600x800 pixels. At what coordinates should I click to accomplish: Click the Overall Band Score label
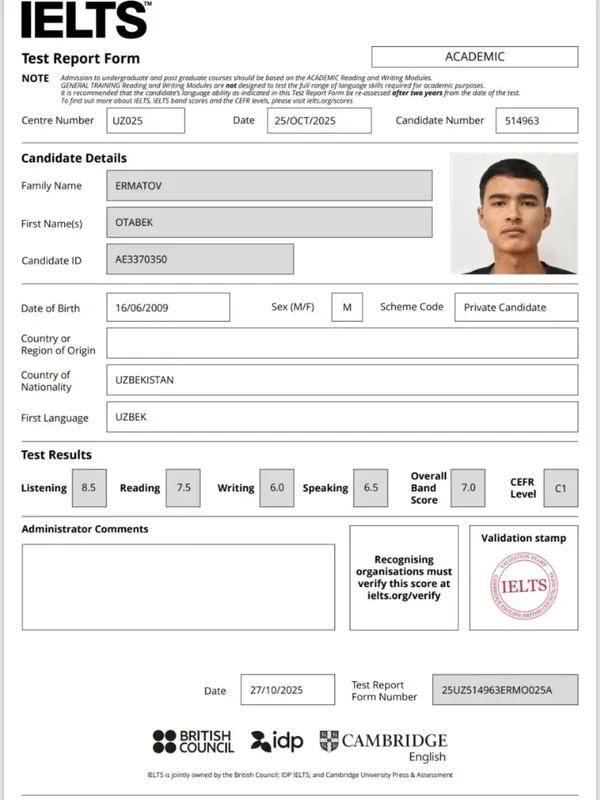428,488
